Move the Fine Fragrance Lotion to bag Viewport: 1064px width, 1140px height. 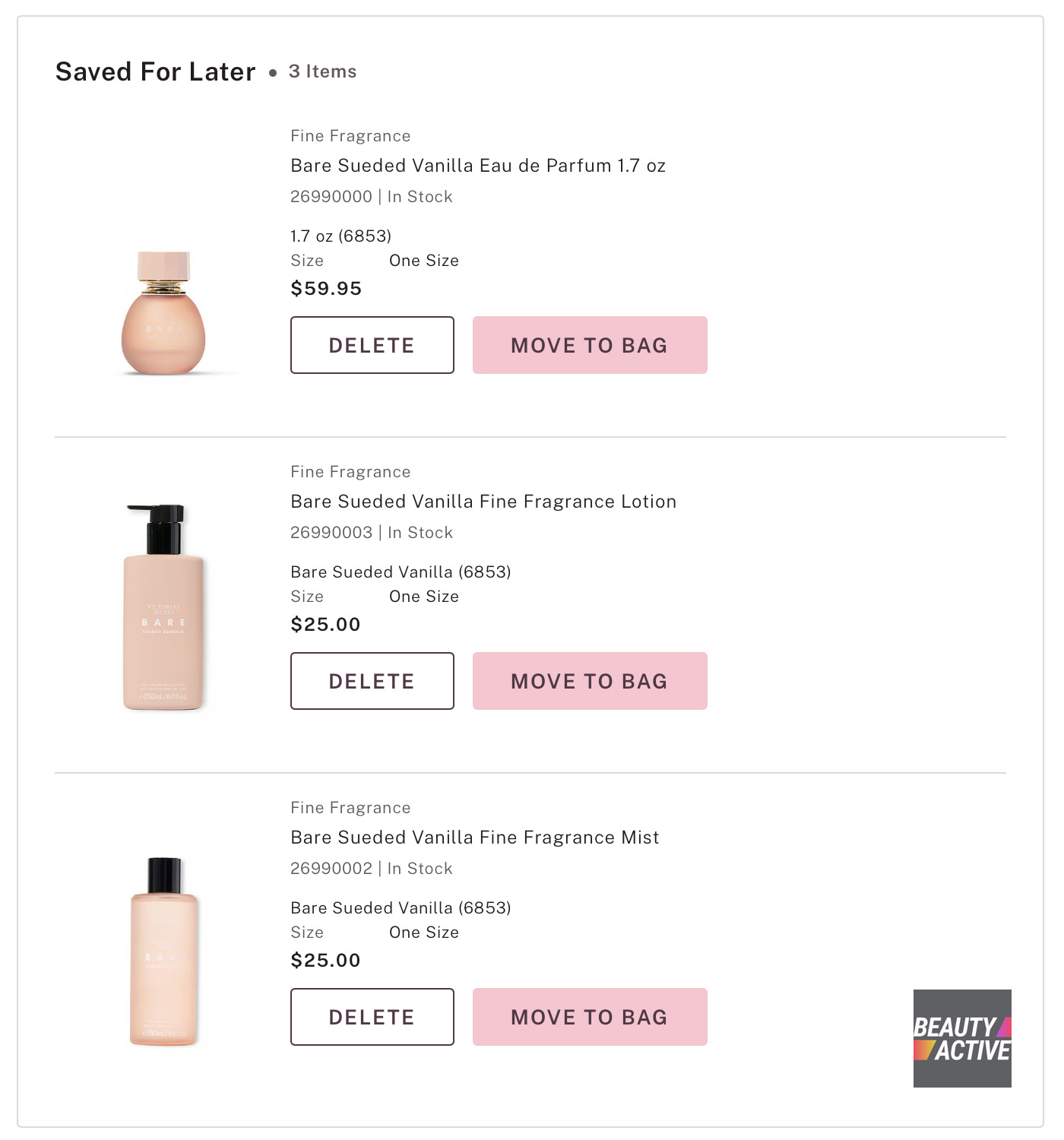(590, 681)
